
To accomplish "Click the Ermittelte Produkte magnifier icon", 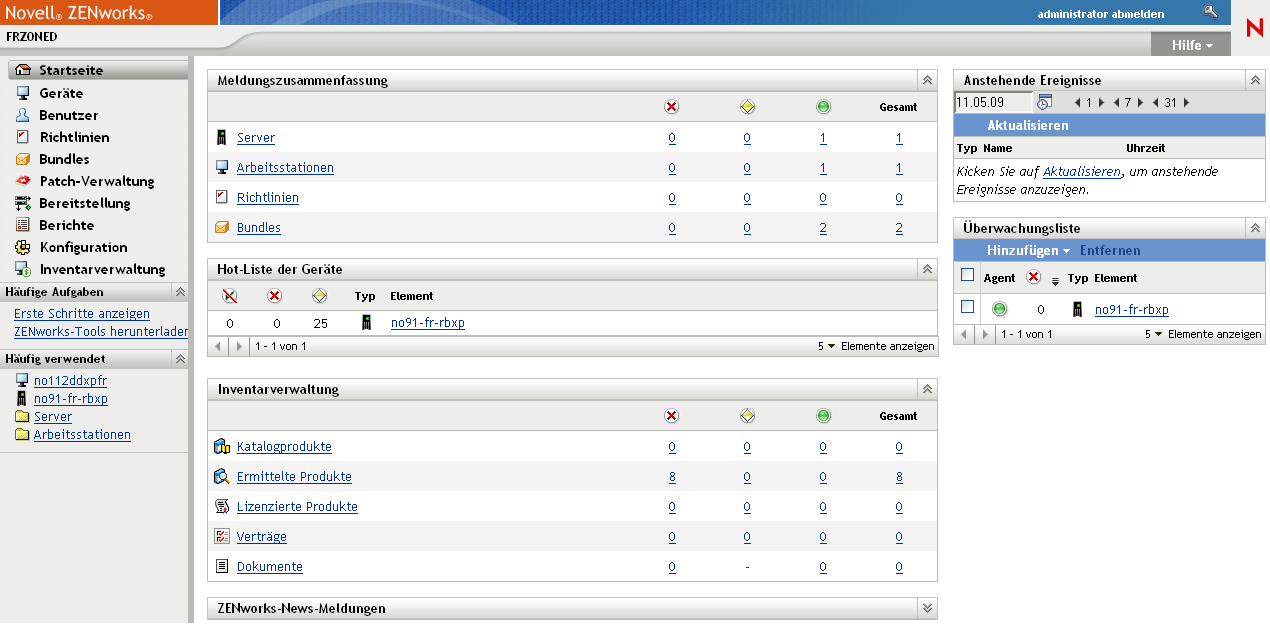I will (222, 477).
